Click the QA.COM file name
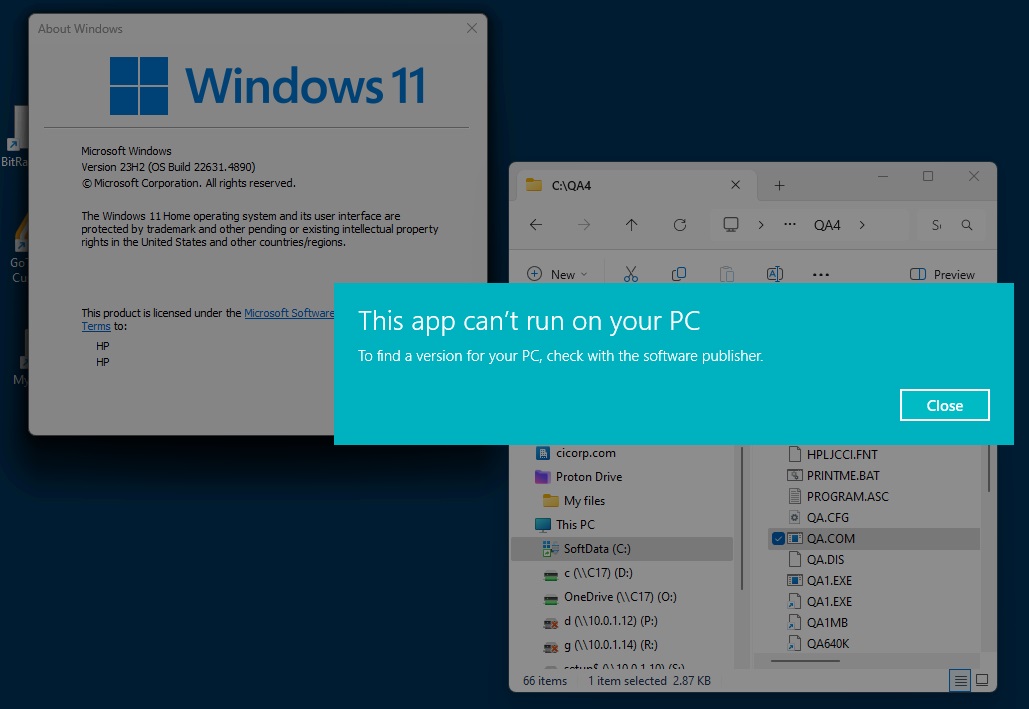1029x709 pixels. click(x=831, y=538)
